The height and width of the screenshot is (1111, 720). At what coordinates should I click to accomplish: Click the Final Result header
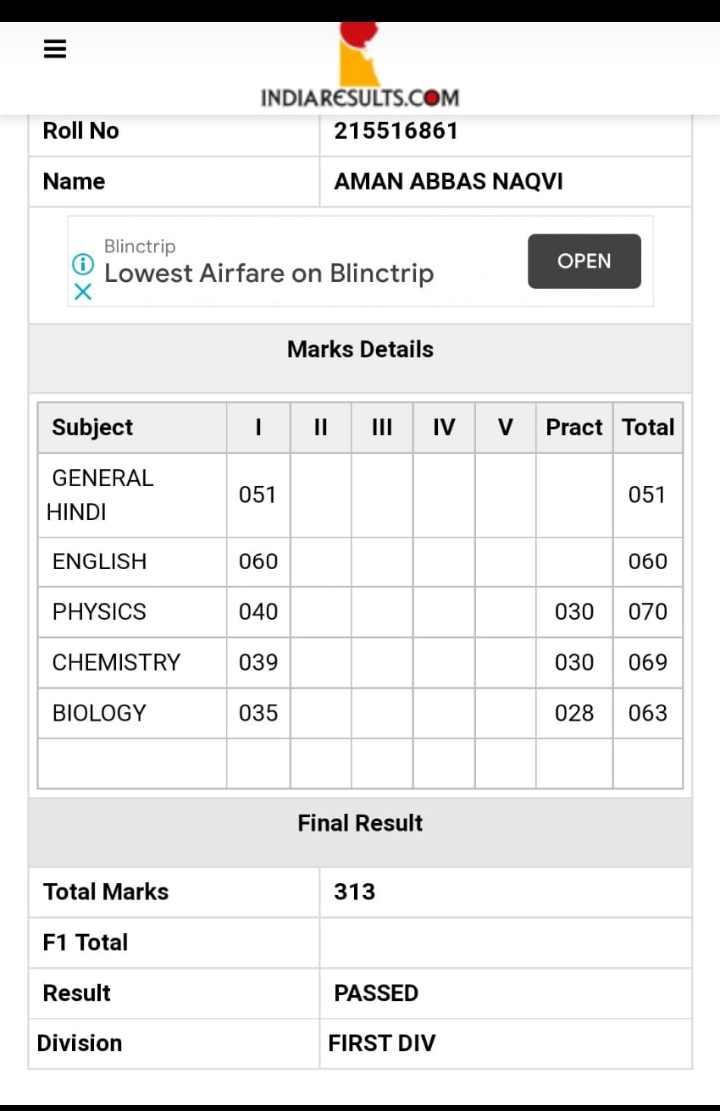[x=360, y=823]
